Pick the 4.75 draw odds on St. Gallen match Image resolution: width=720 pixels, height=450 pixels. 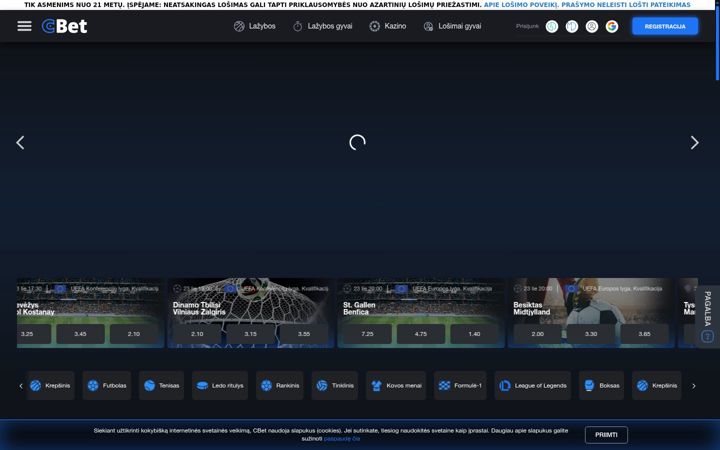(x=421, y=334)
